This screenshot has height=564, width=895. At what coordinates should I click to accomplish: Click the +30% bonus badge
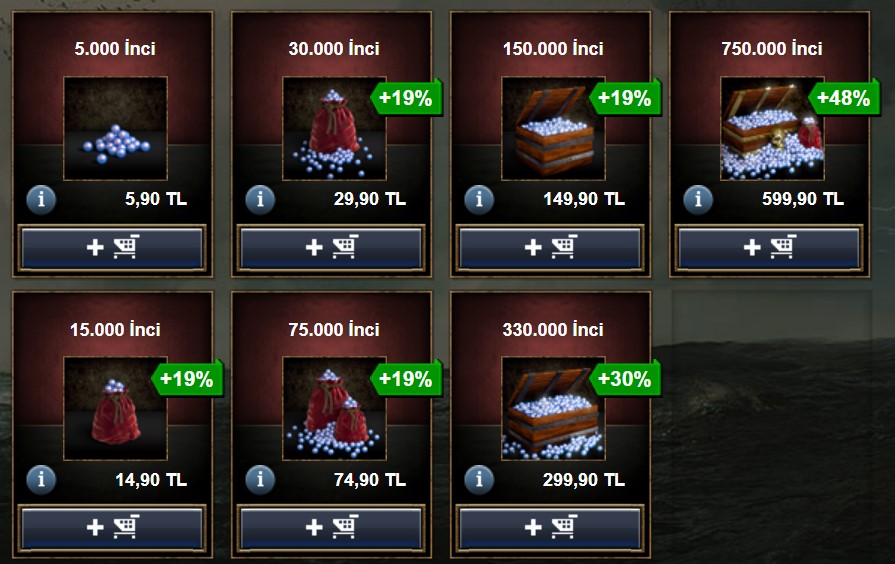tap(625, 378)
